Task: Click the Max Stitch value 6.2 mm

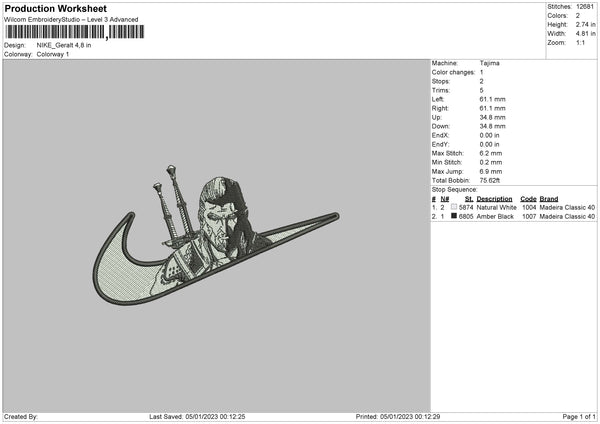Action: (x=491, y=153)
